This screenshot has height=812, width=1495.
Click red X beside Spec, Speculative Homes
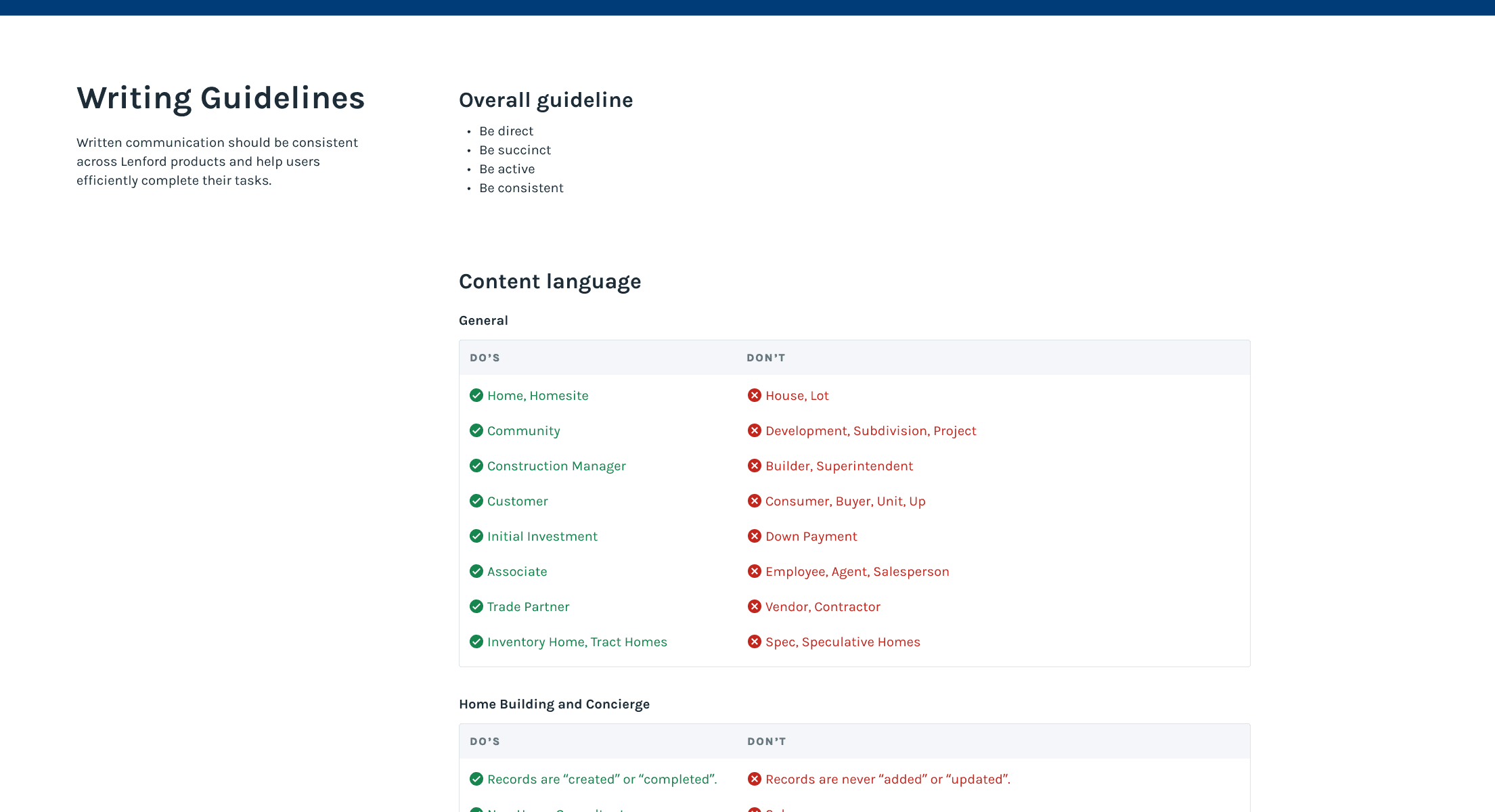click(754, 641)
